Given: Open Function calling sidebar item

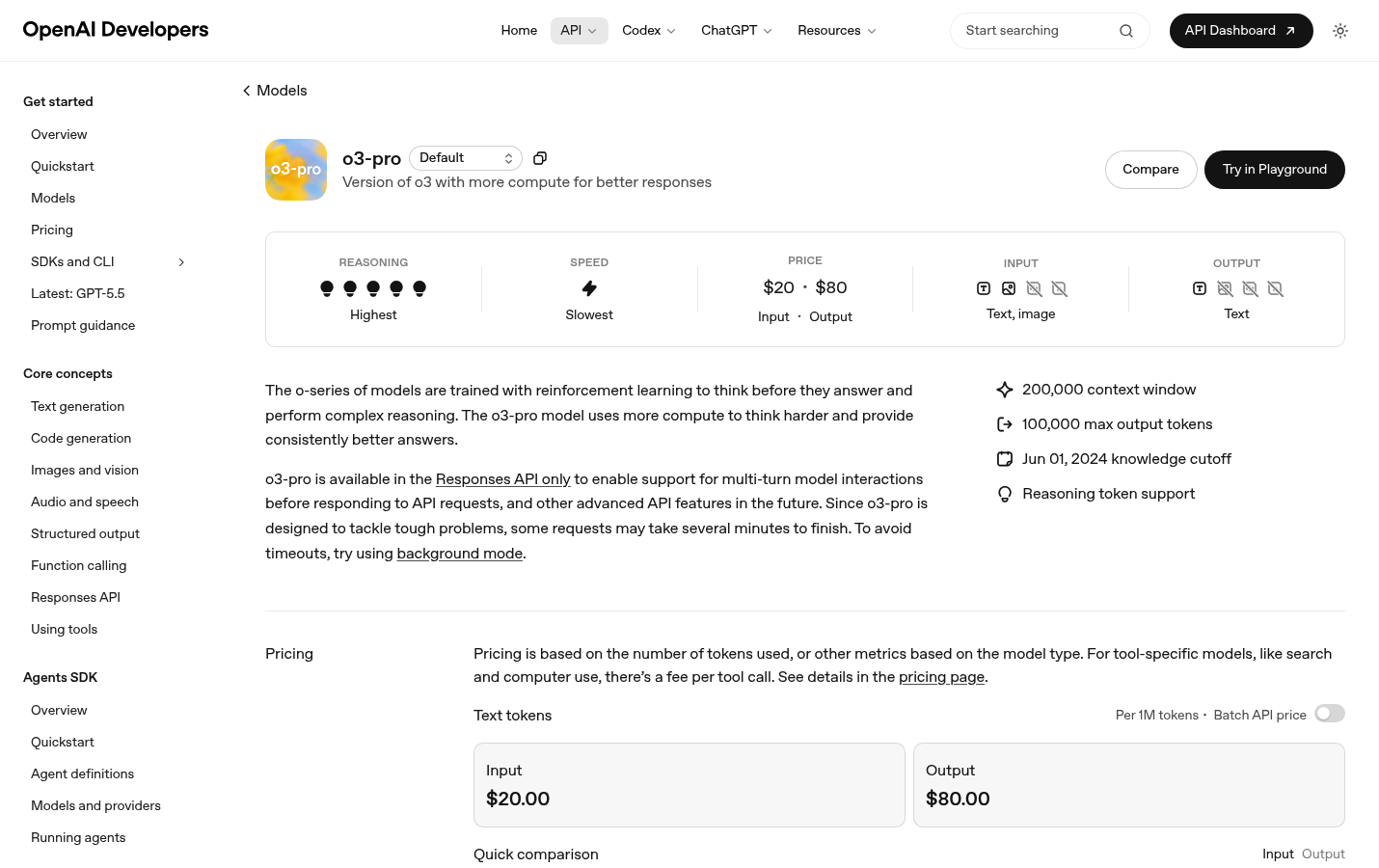Looking at the screenshot, I should click(78, 565).
